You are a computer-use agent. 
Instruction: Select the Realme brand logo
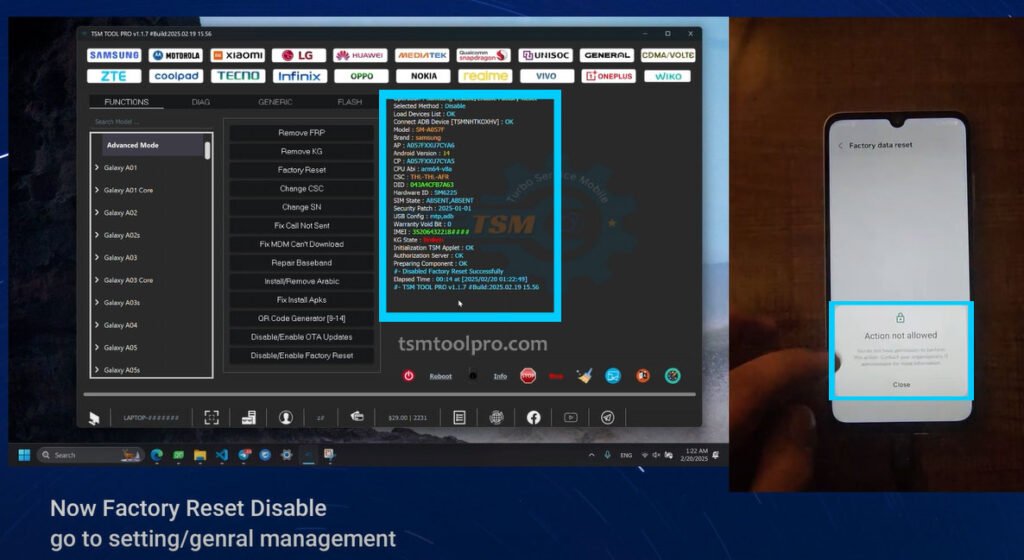[485, 76]
